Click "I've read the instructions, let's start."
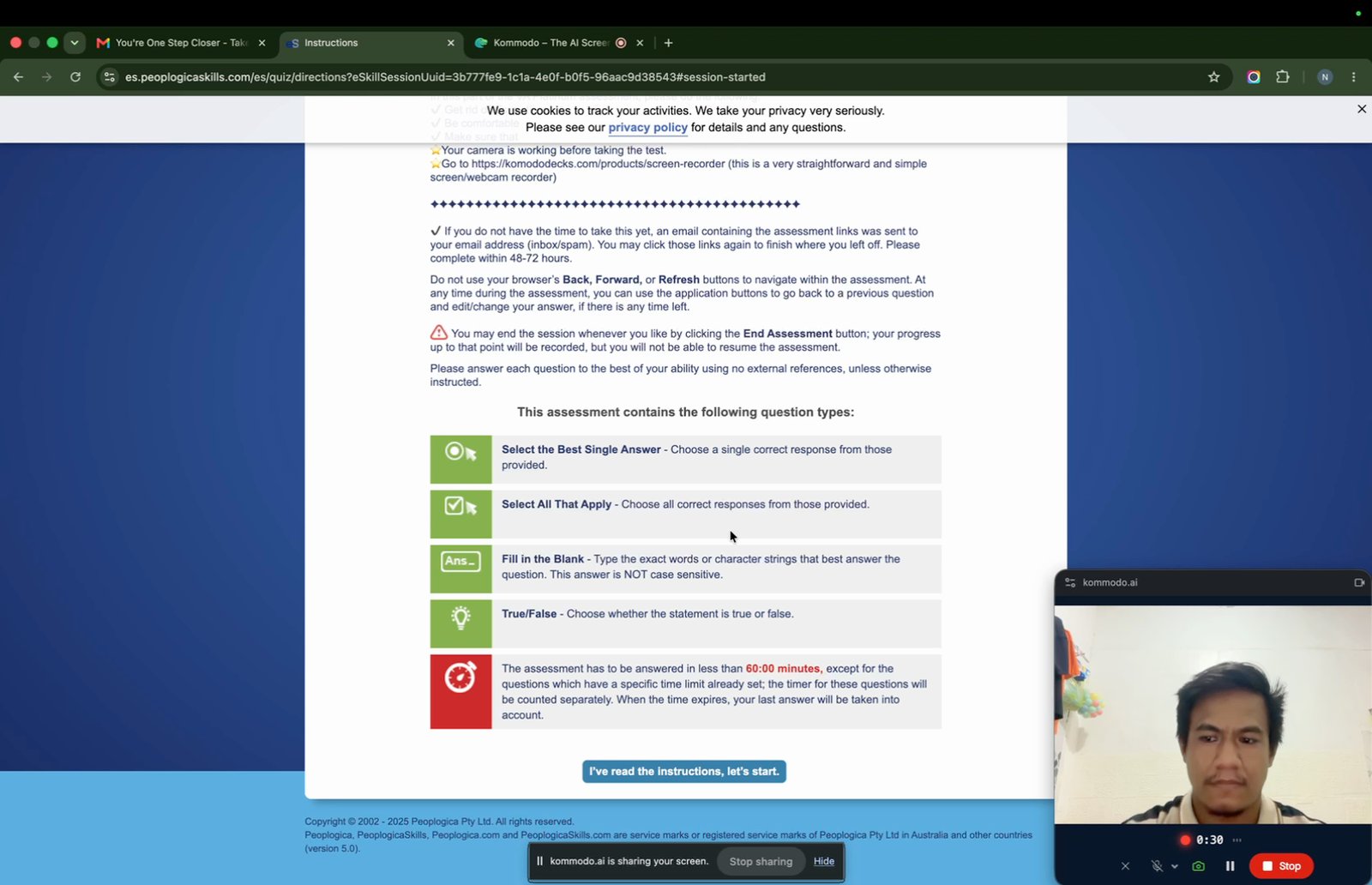 [x=684, y=771]
